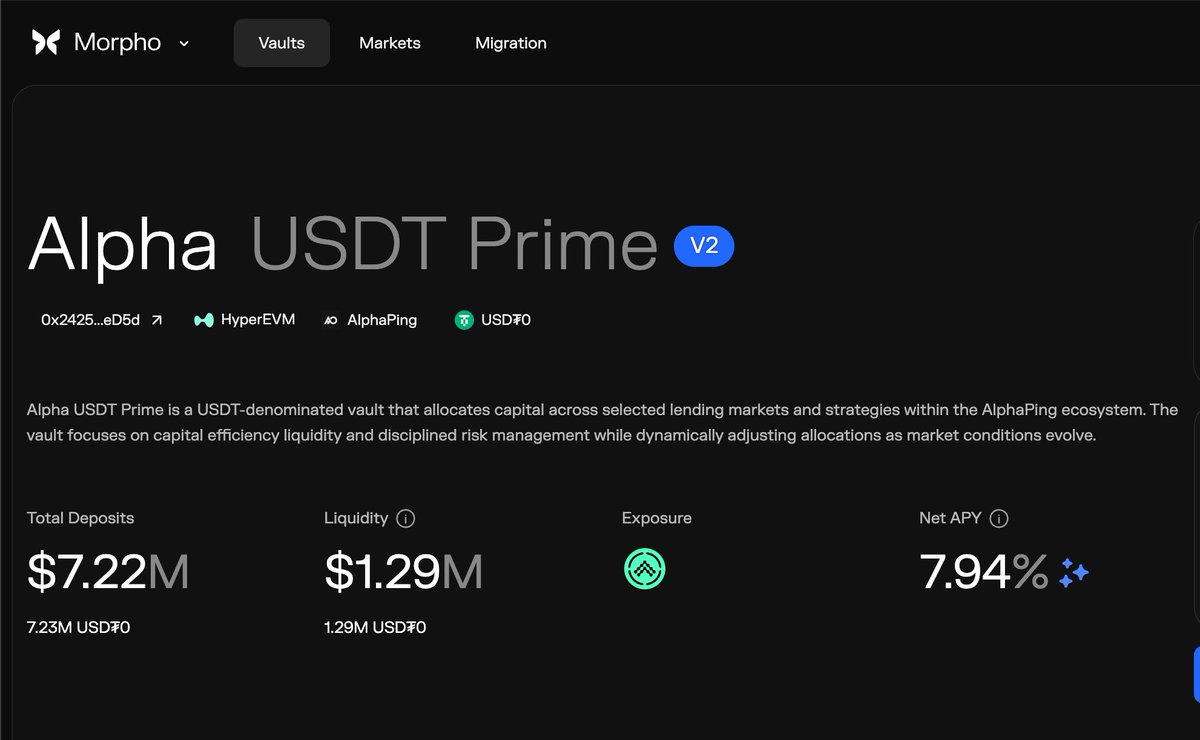Click the USD₮0 token icon
Screen dimensions: 1200x740
coord(464,320)
